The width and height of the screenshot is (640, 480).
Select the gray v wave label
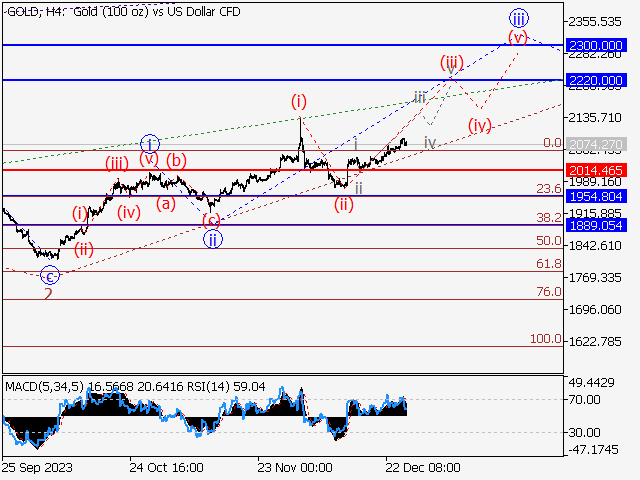451,70
